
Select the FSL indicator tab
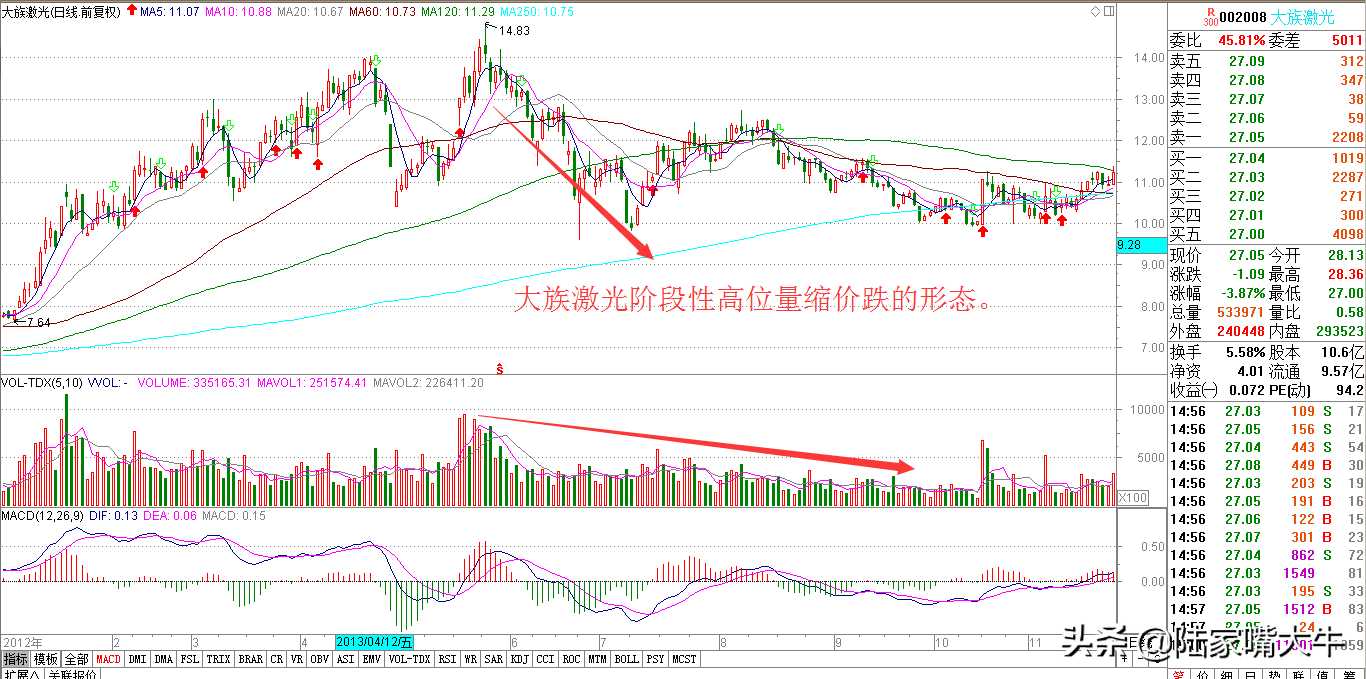190,659
